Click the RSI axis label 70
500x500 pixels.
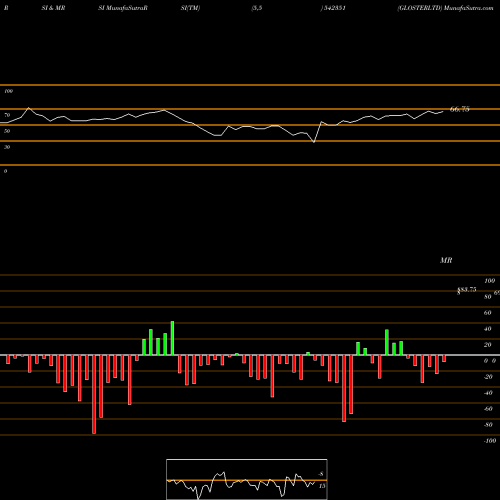tap(7, 115)
